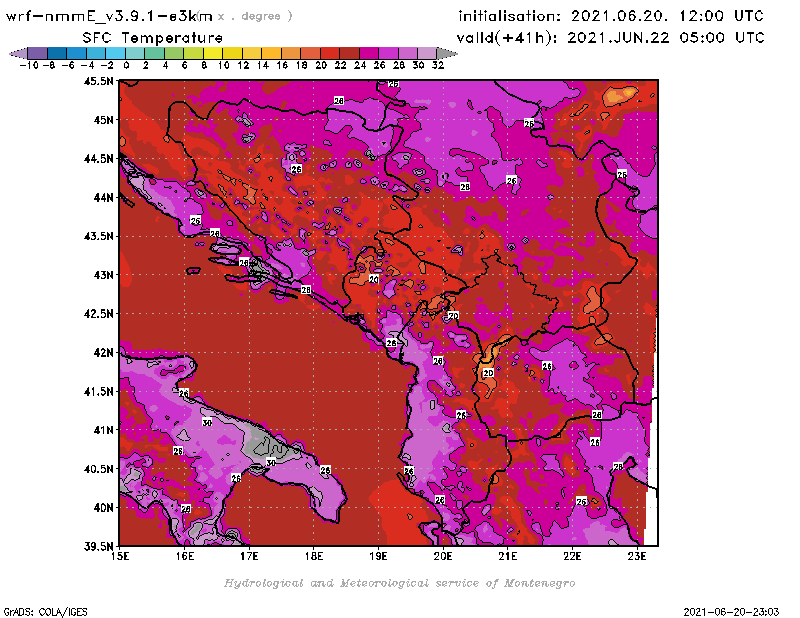
Task: Click the 'wrf-nmmE_v3.9.1-e3km' model label
Action: click(x=109, y=16)
